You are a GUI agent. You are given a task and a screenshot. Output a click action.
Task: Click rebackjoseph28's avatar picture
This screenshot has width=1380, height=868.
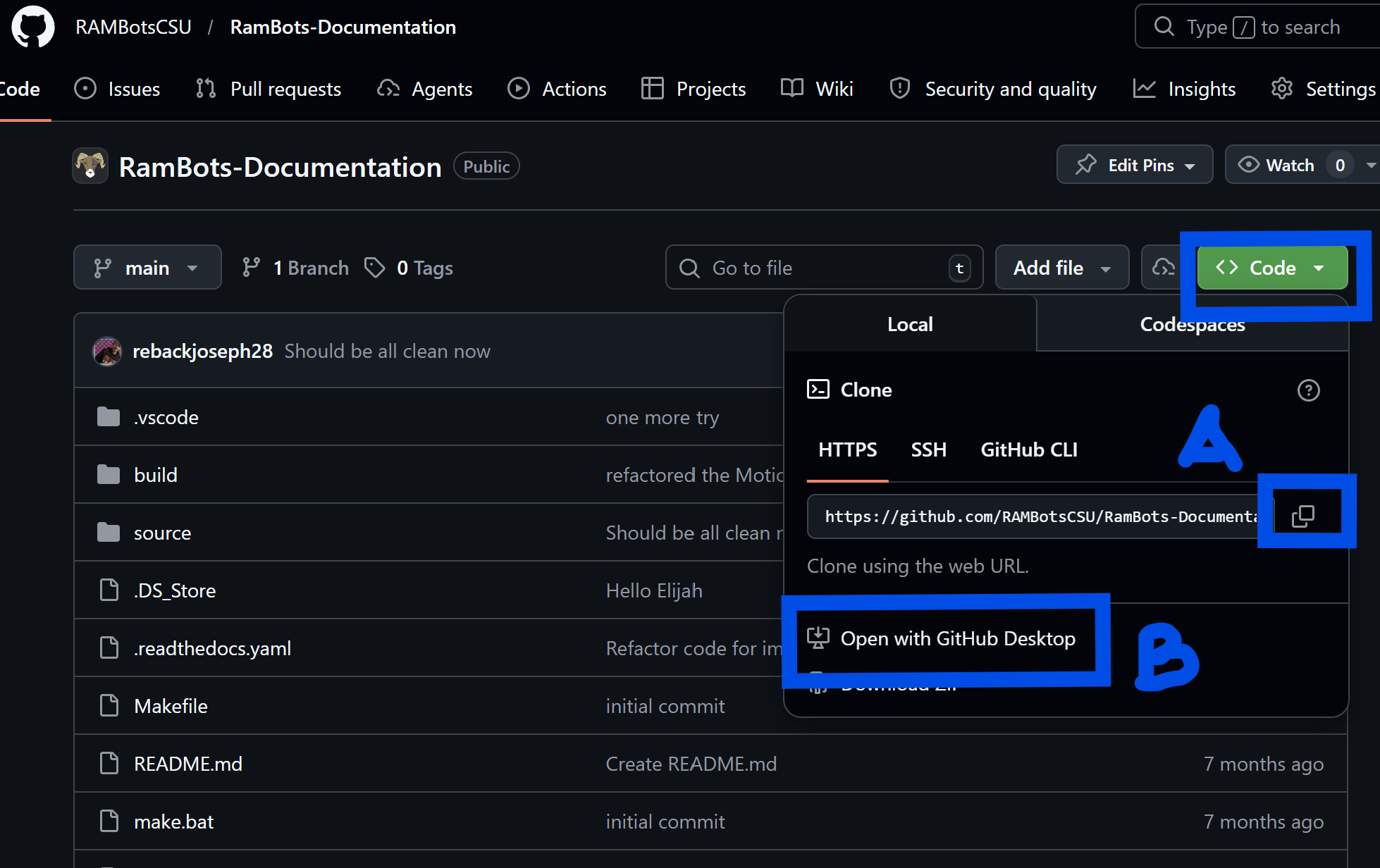[107, 351]
